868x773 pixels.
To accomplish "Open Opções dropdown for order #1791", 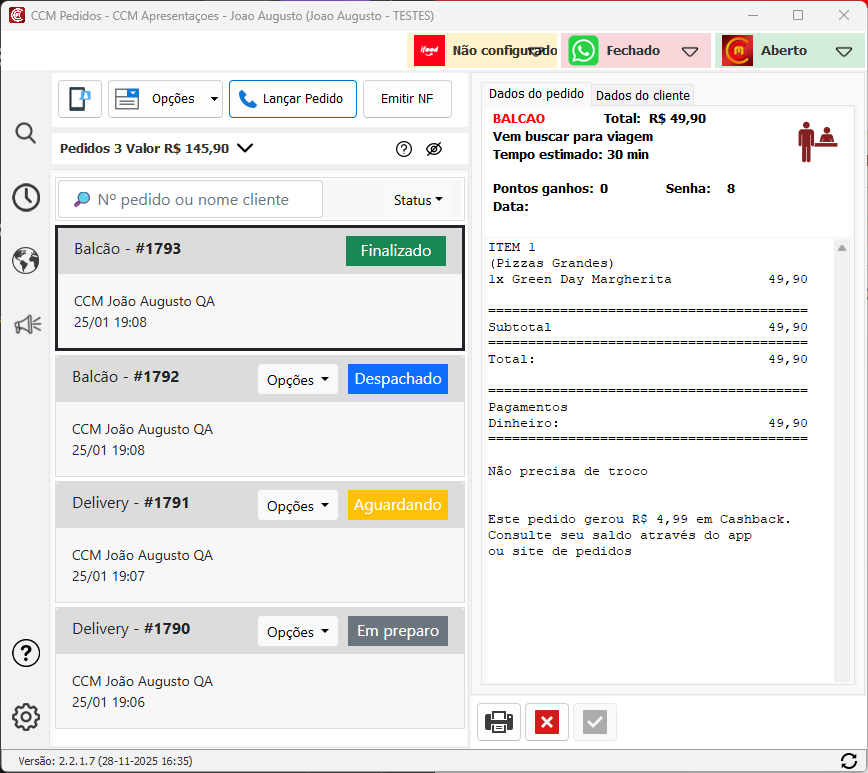I will [298, 506].
